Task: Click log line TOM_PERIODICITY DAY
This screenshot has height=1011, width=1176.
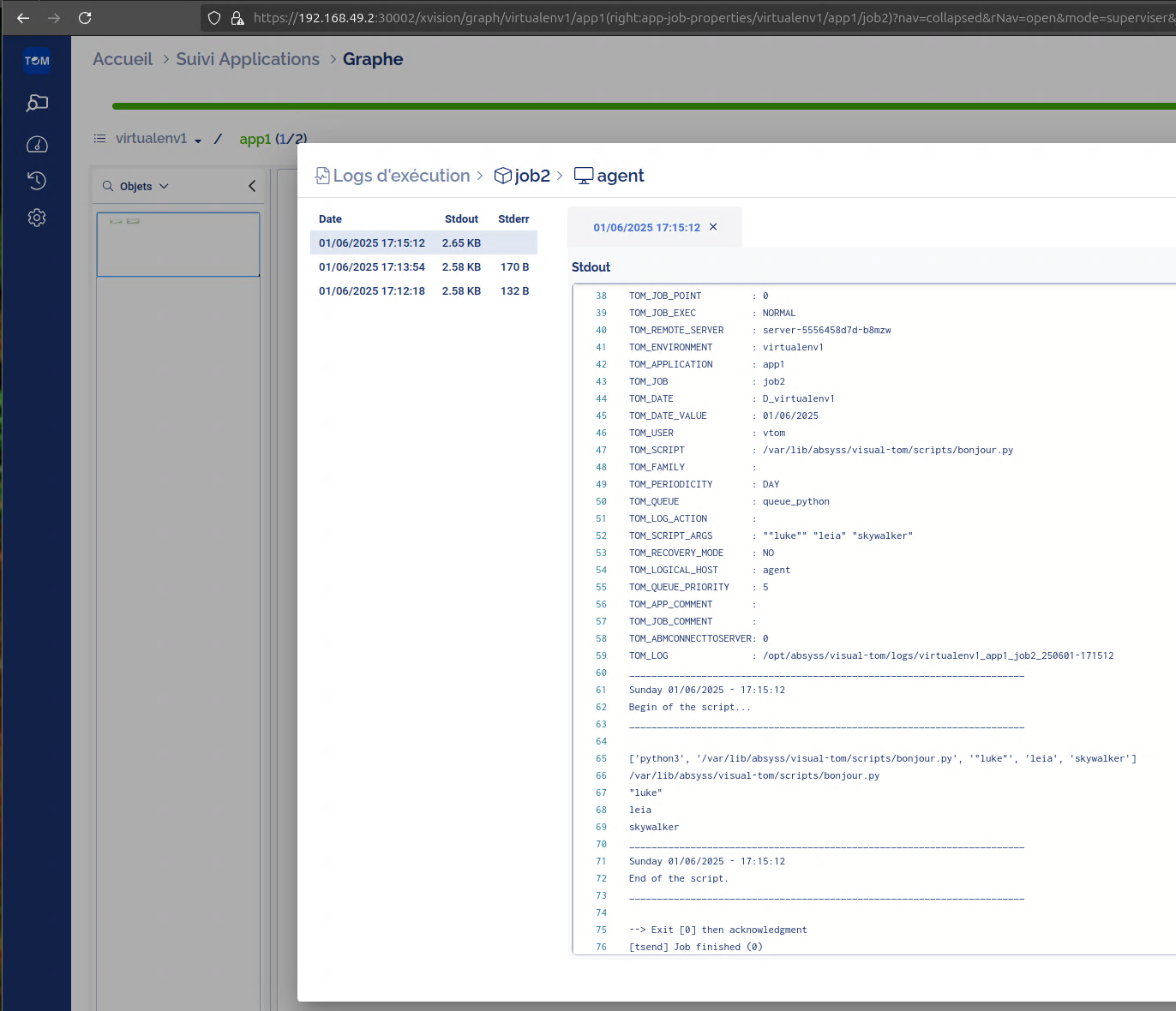Action: coord(705,484)
